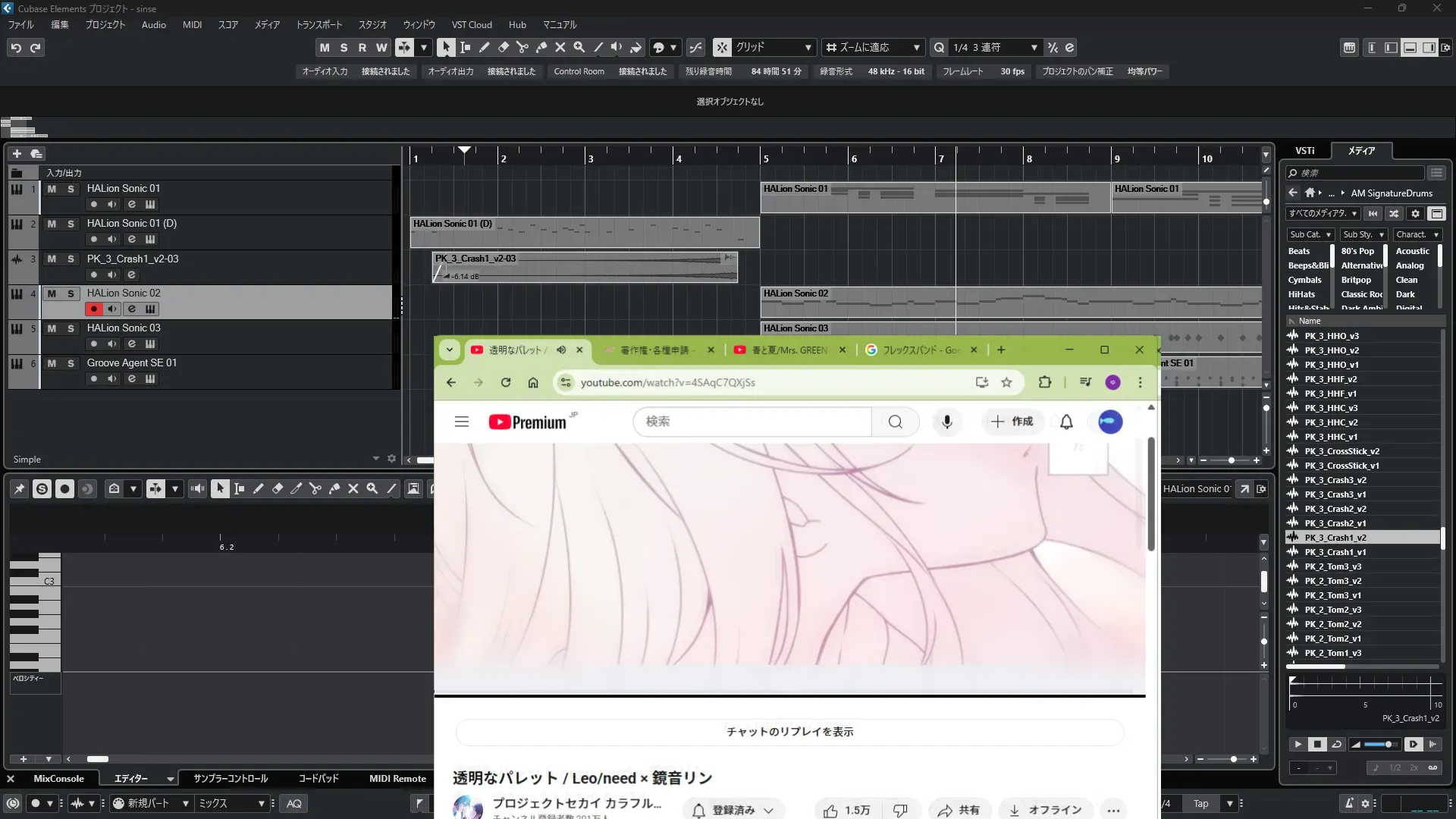The height and width of the screenshot is (819, 1456).
Task: Click the チャットのリプレイを表示 button
Action: (x=789, y=732)
